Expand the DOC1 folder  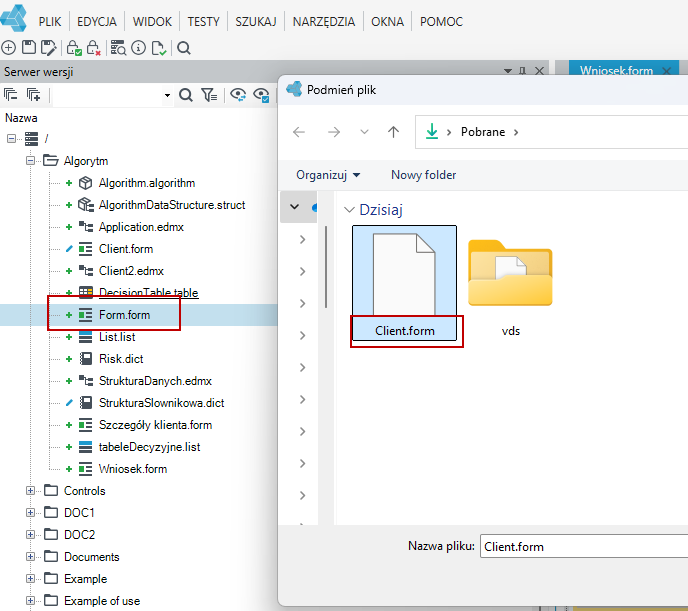30,512
